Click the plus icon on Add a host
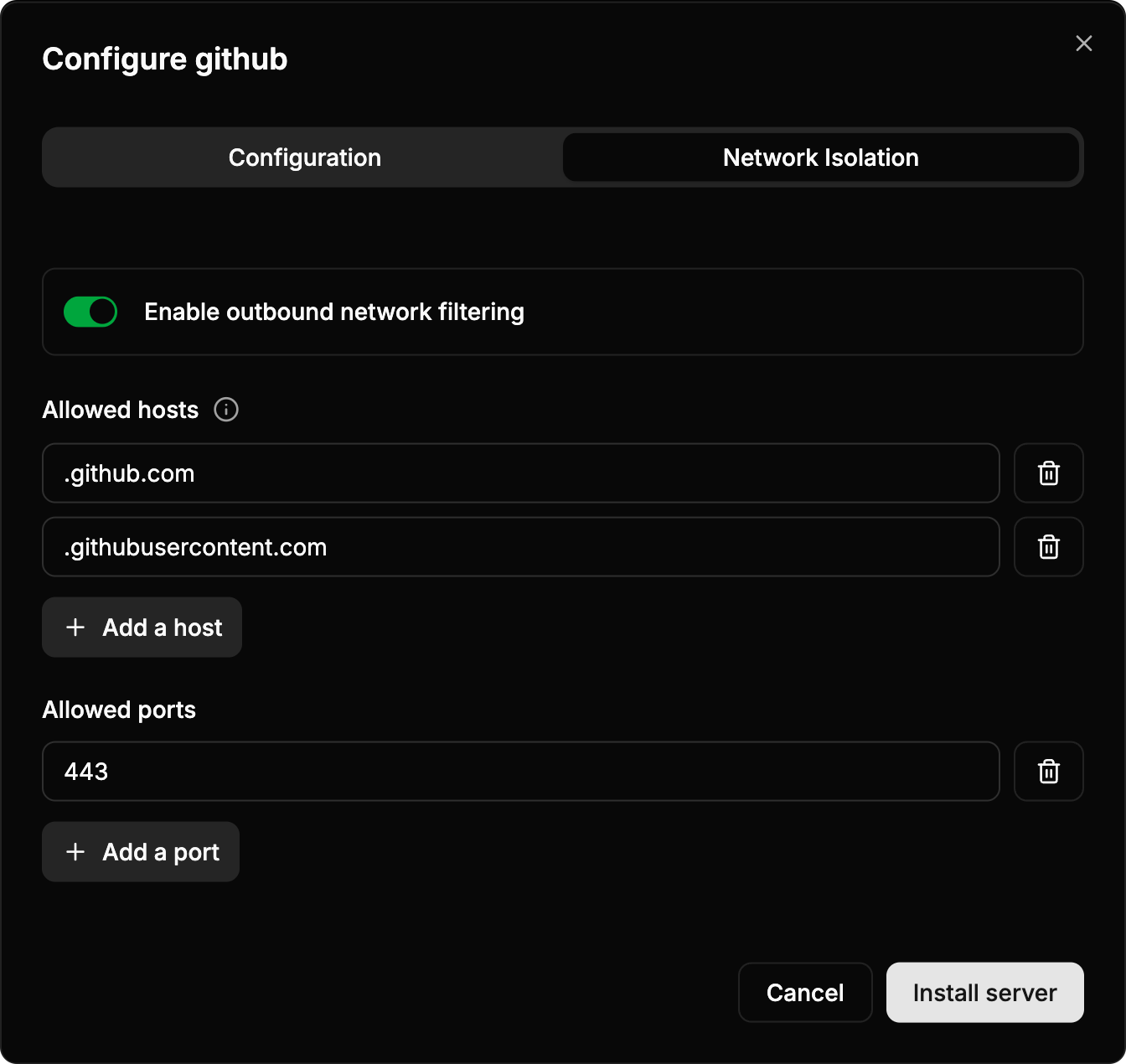Screen dimensions: 1126x1064 point(75,627)
